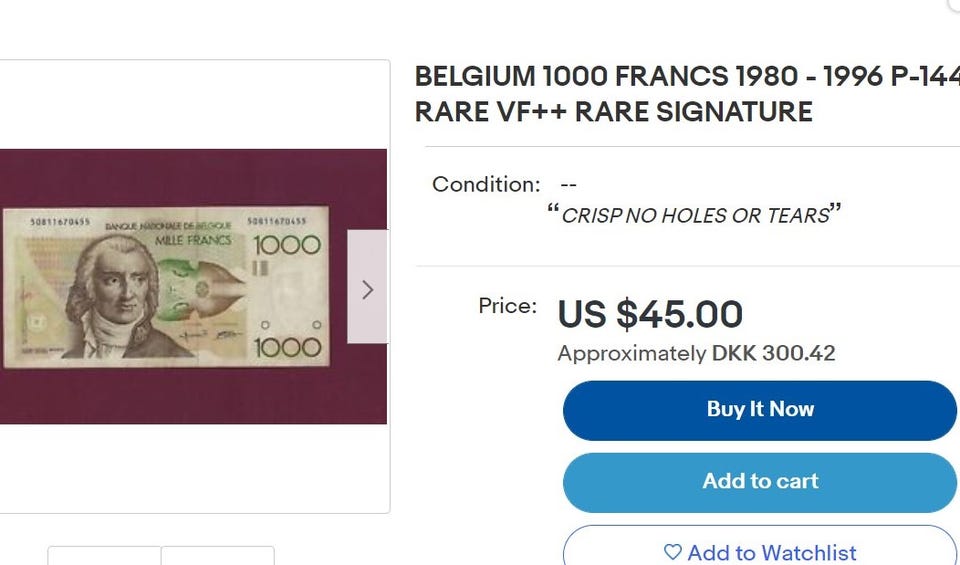Screen dimensions: 960x565
Task: Click the top-left serial number on the banknote
Action: click(x=60, y=220)
